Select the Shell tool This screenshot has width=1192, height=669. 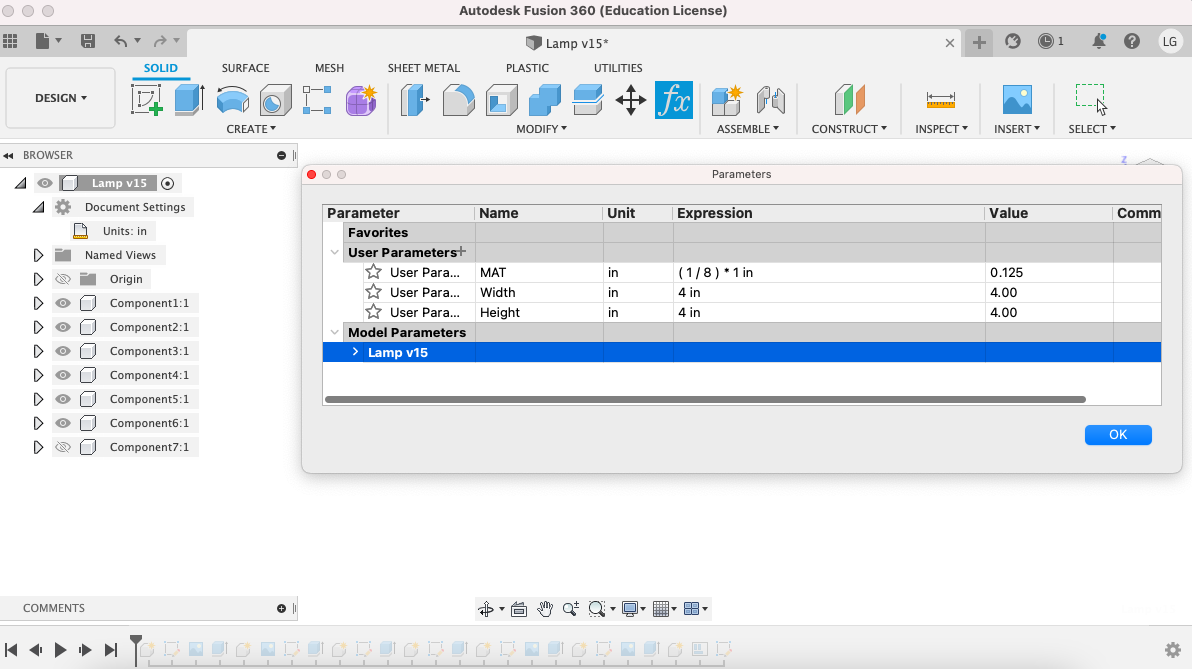tap(502, 100)
